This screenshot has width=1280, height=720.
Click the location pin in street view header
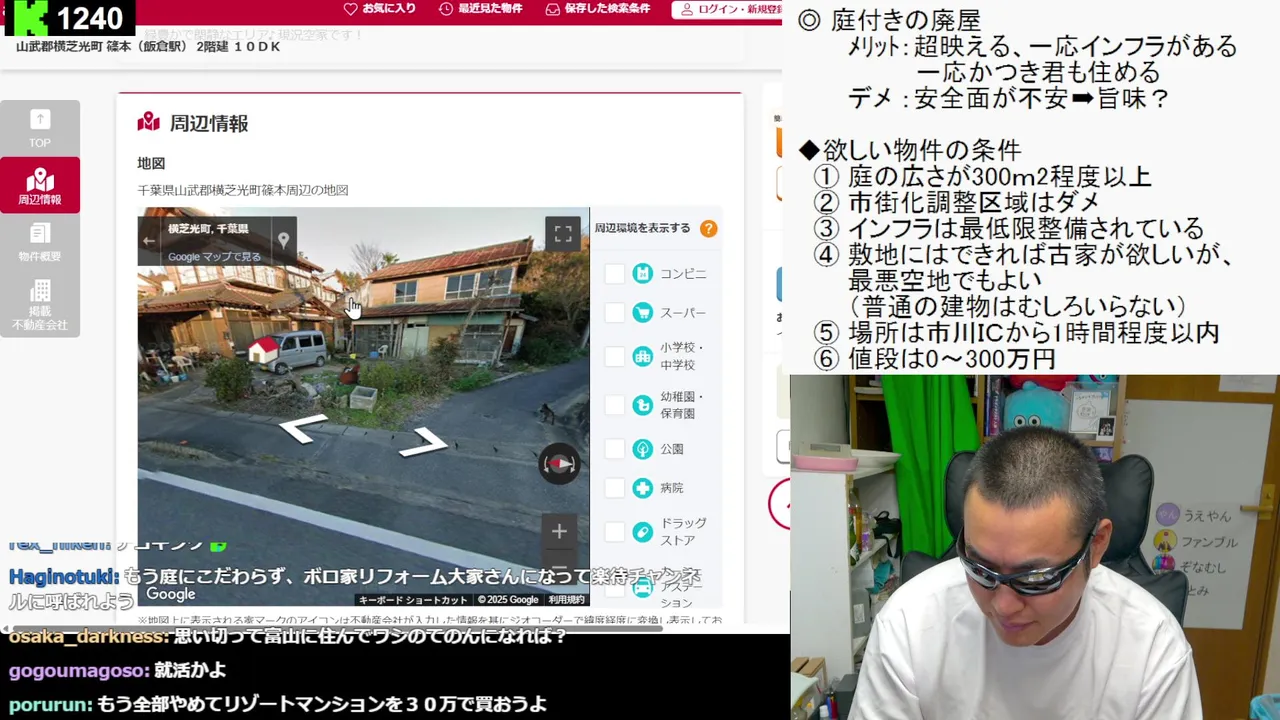click(x=283, y=240)
